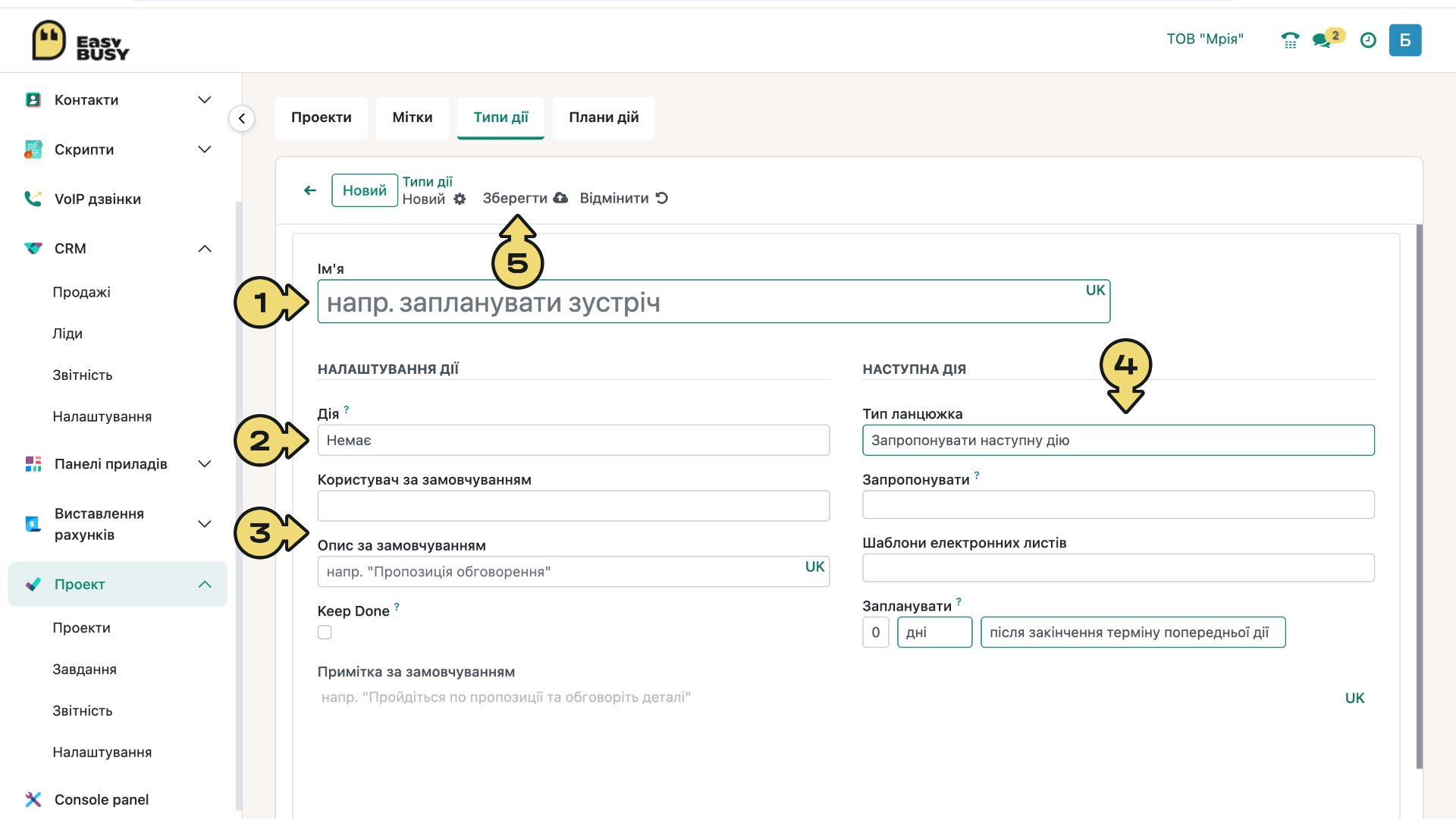This screenshot has height=819, width=1456.
Task: Click the Ім'я name input field
Action: tap(714, 302)
